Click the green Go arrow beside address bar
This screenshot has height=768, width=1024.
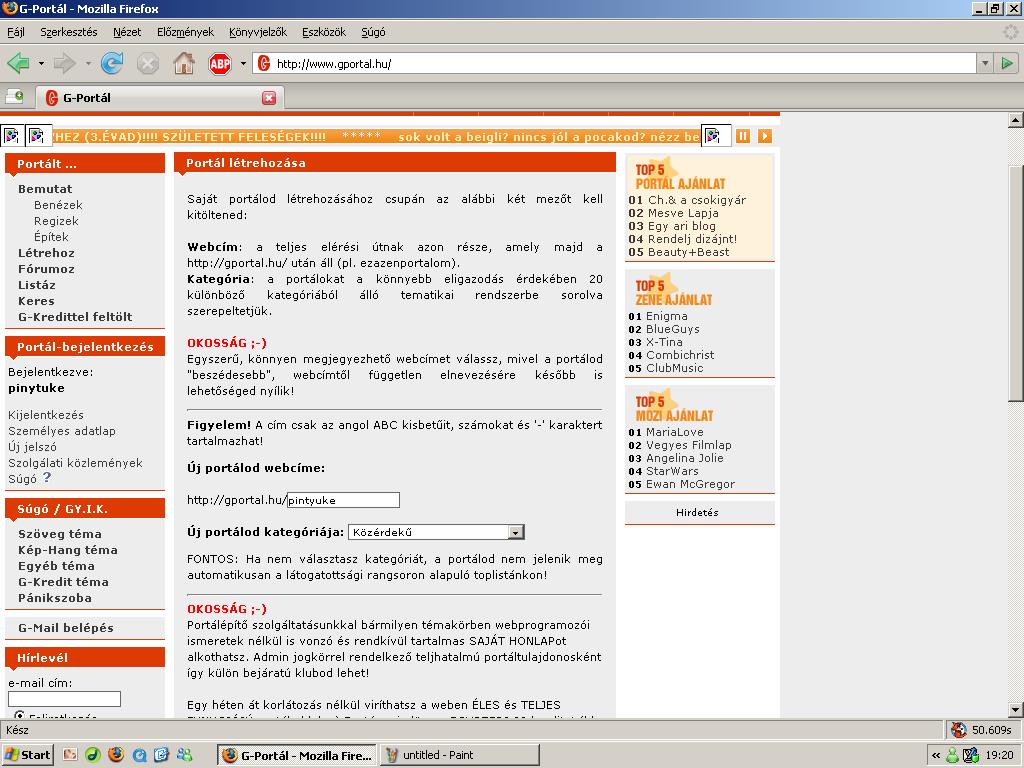point(1007,63)
